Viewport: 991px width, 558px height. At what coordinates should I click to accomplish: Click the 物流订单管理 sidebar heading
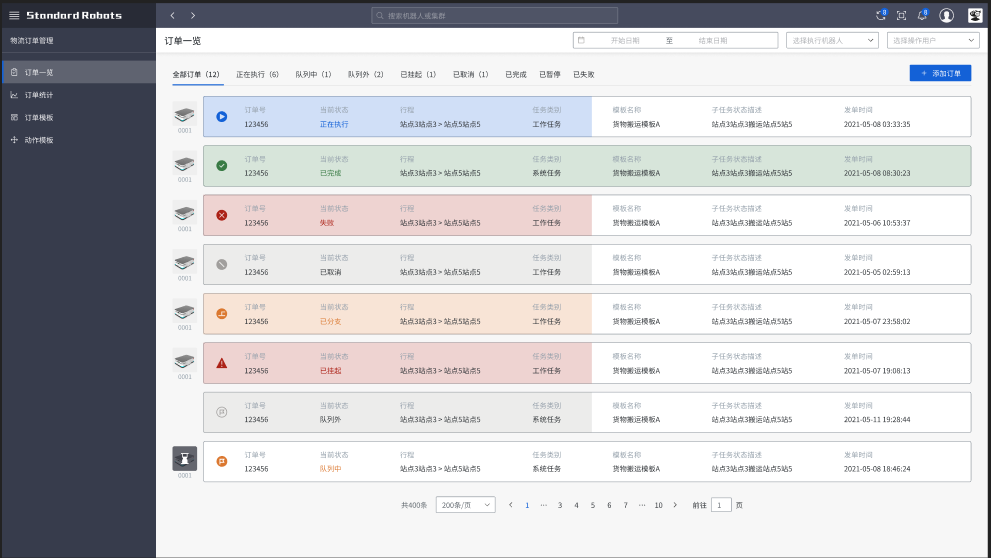pyautogui.click(x=32, y=40)
